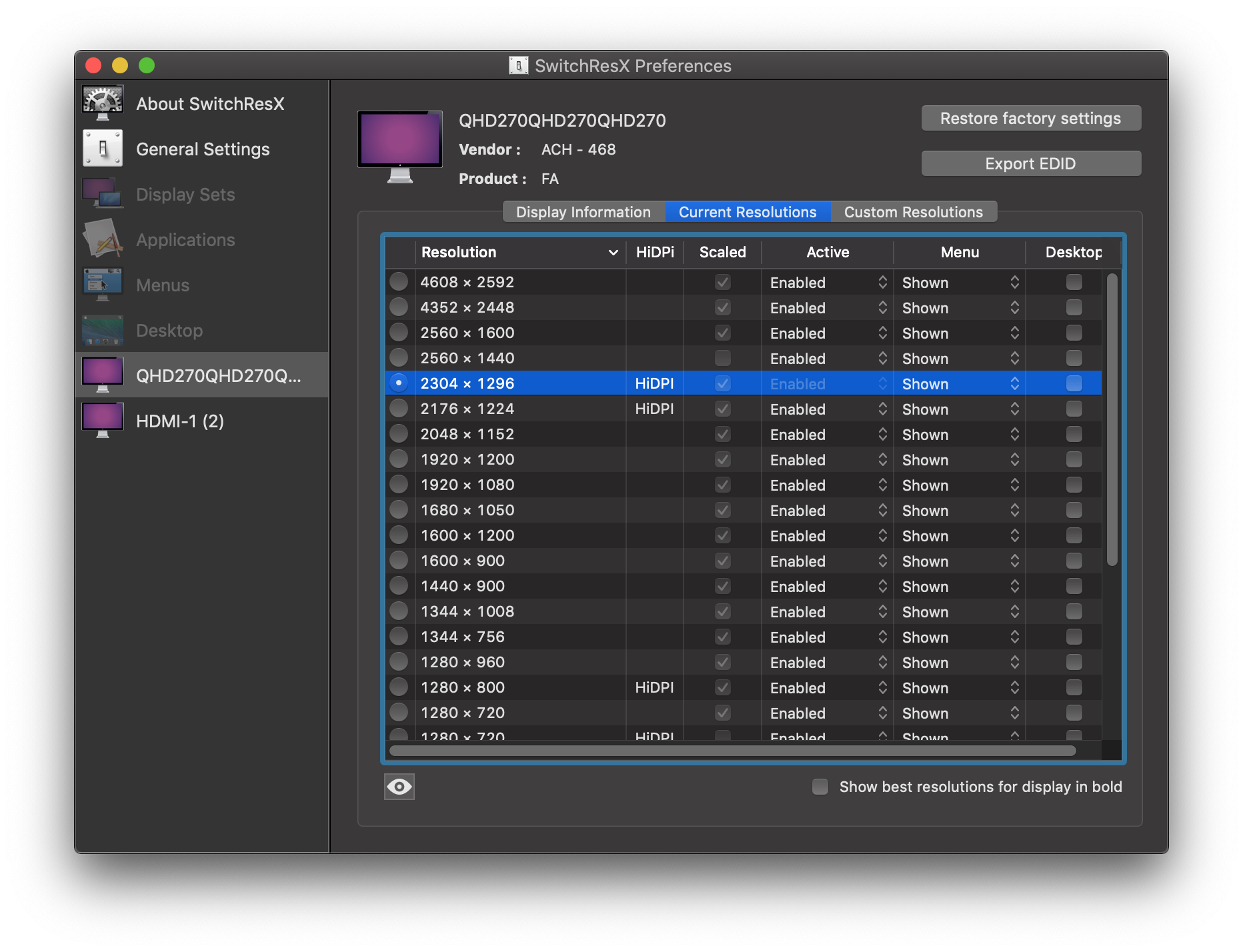Select the 2048 × 1152 resolution row
The width and height of the screenshot is (1243, 952).
pyautogui.click(x=743, y=434)
